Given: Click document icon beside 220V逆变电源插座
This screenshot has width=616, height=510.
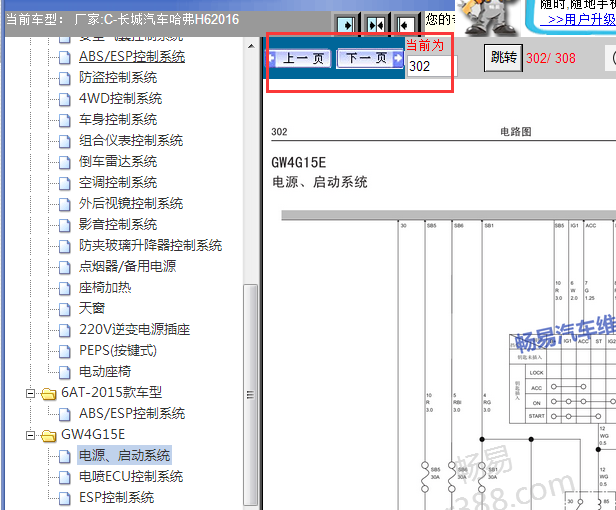Looking at the screenshot, I should [x=65, y=330].
